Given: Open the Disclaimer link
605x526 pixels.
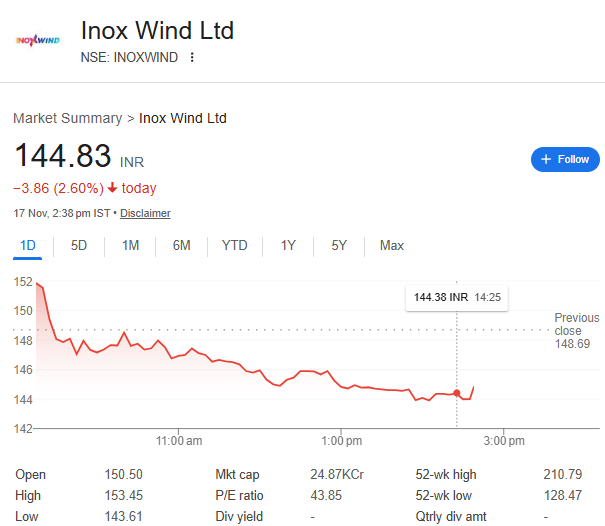Looking at the screenshot, I should (x=145, y=213).
